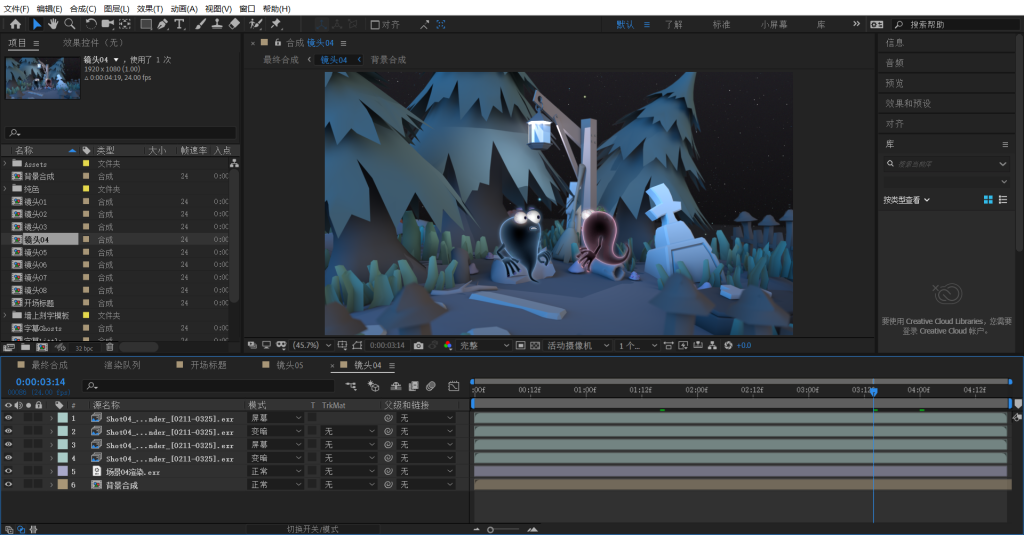1024x535 pixels.
Task: Toggle the shy layers icon in timeline
Action: (x=396, y=386)
